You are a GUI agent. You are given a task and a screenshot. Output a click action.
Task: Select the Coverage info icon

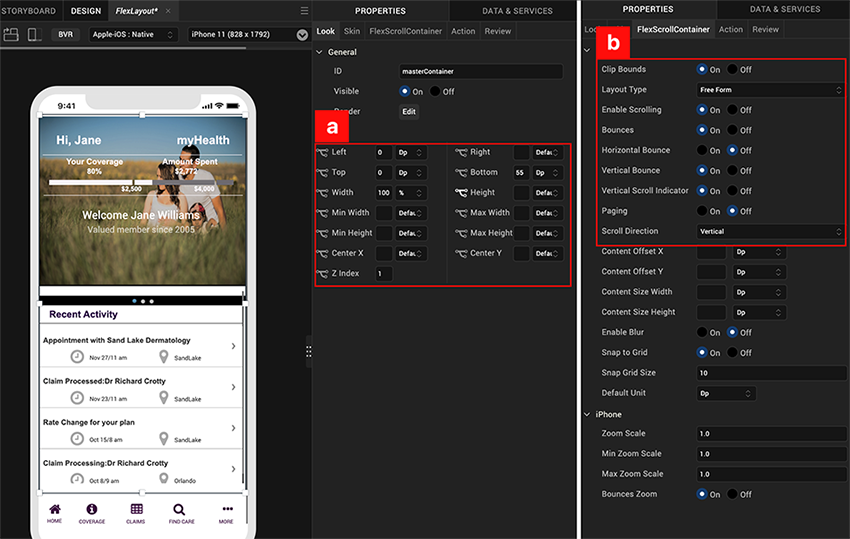point(92,509)
